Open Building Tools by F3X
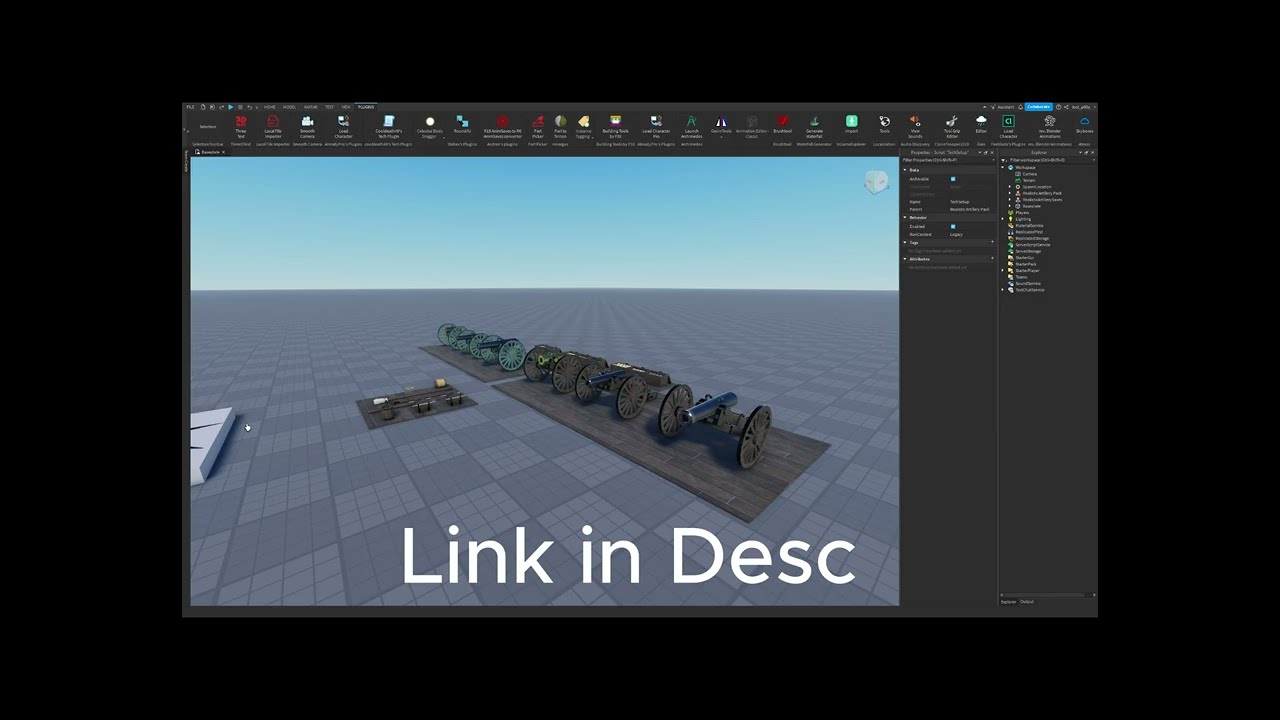 point(616,126)
